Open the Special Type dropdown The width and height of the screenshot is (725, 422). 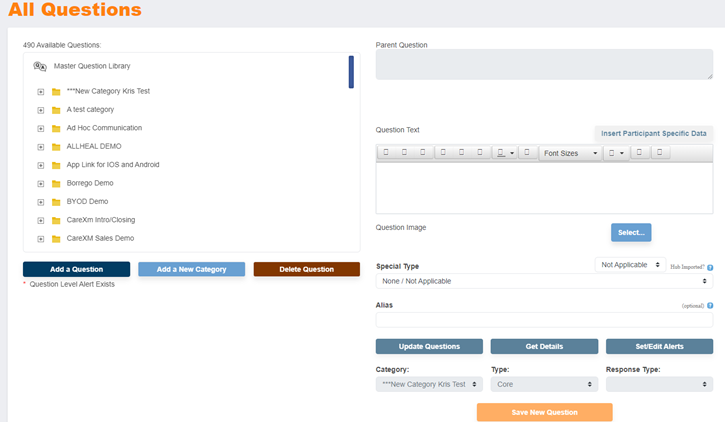click(x=544, y=281)
